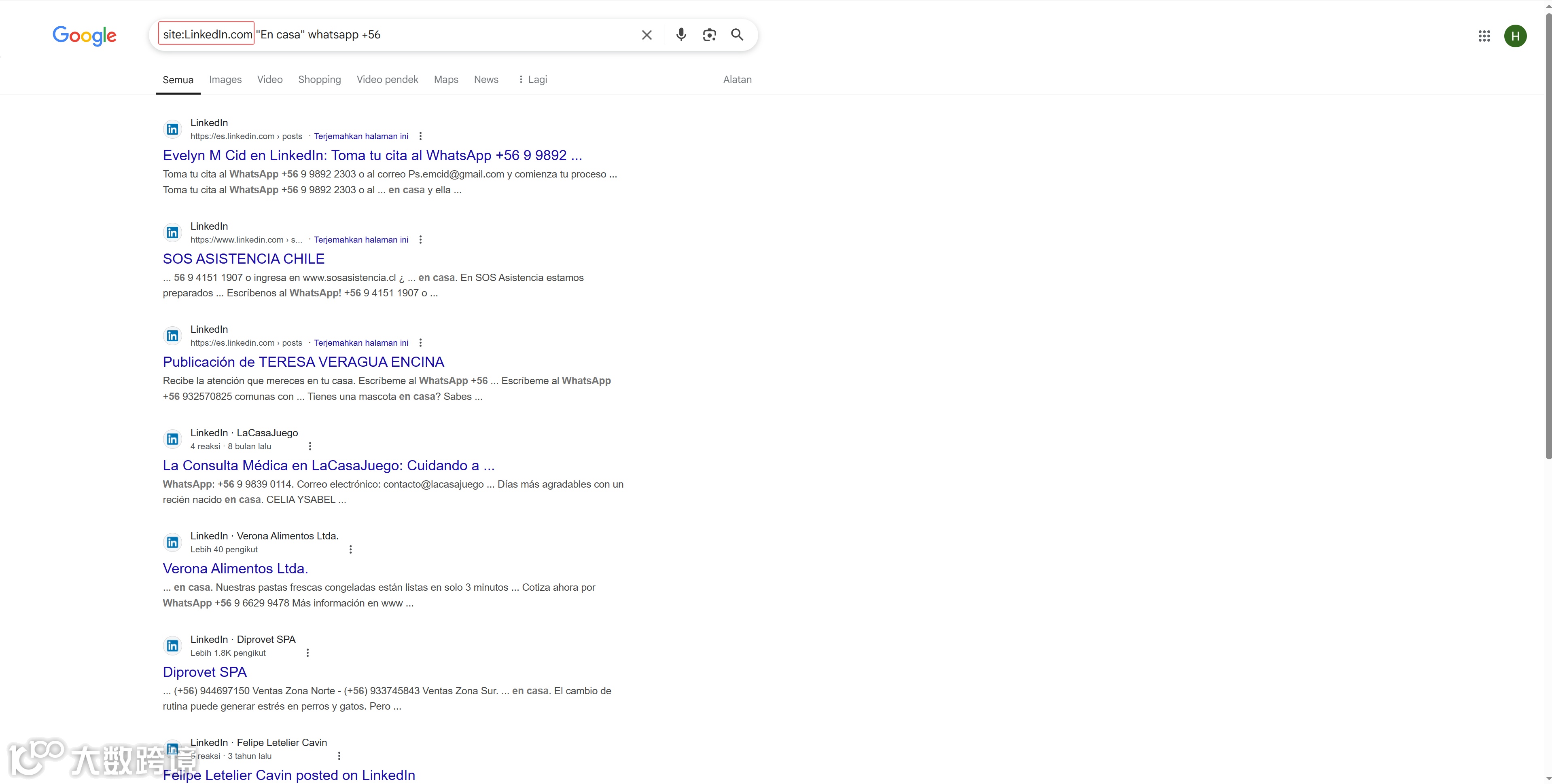Click inside the search query field
Viewport: 1552px width, 784px height.
[482, 35]
